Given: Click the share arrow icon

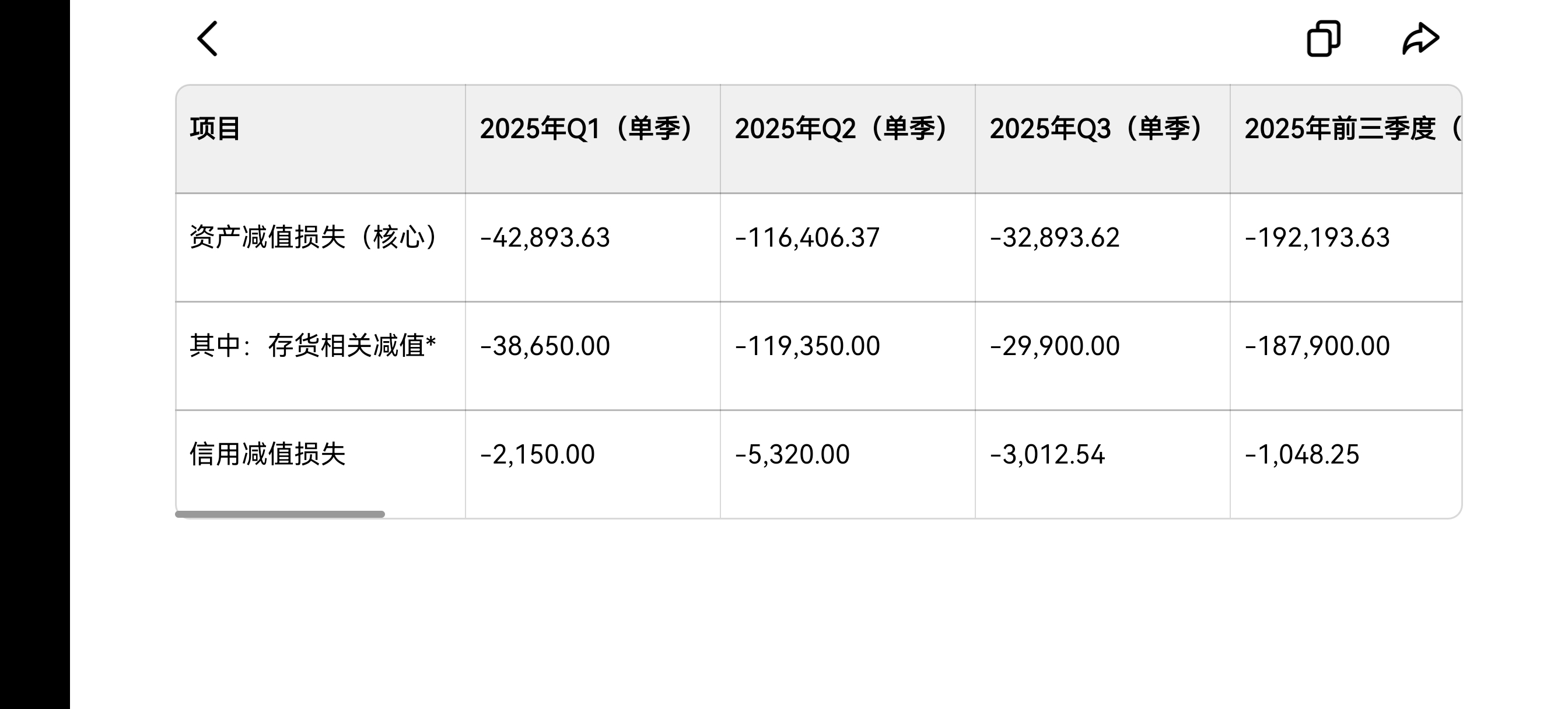Looking at the screenshot, I should (1420, 39).
